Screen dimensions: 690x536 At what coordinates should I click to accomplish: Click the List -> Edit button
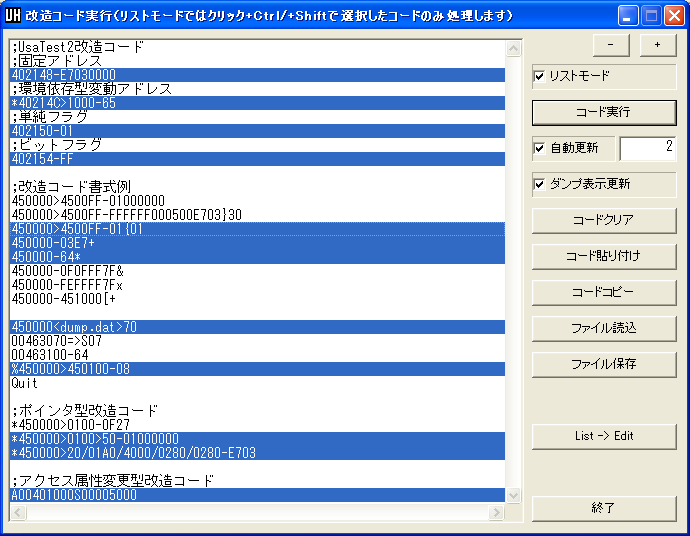tap(604, 437)
